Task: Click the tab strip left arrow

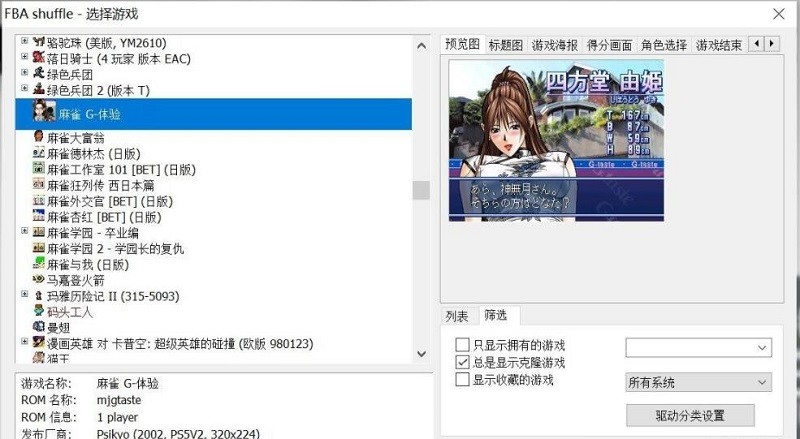Action: [x=756, y=44]
